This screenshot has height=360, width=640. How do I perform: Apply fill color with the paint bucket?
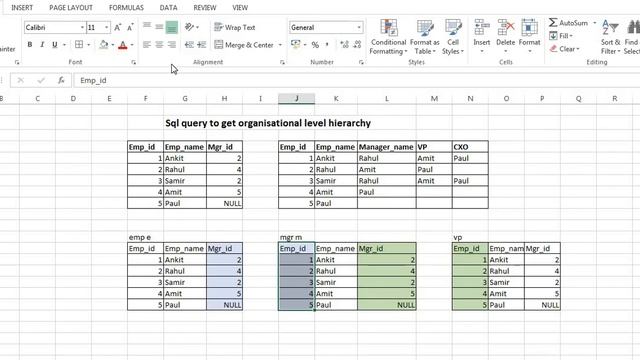pos(104,44)
